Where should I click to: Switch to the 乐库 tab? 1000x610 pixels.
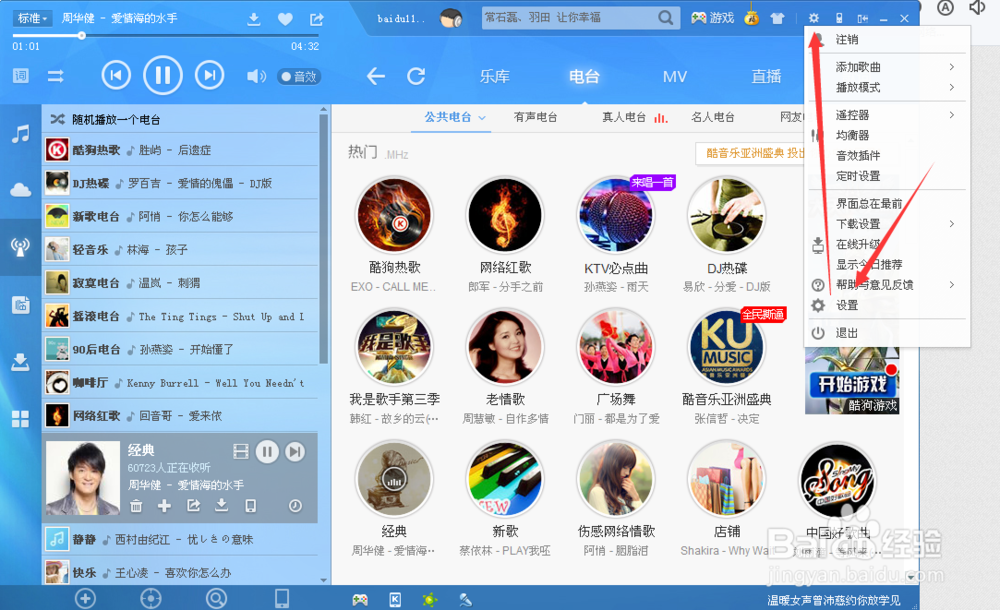click(x=495, y=77)
